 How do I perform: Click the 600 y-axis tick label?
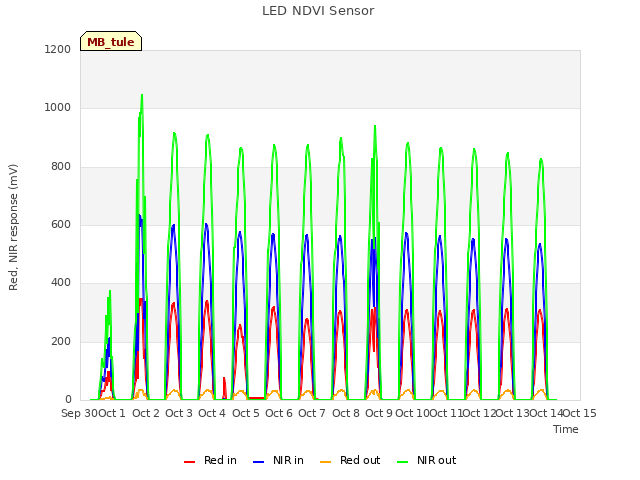click(x=61, y=224)
